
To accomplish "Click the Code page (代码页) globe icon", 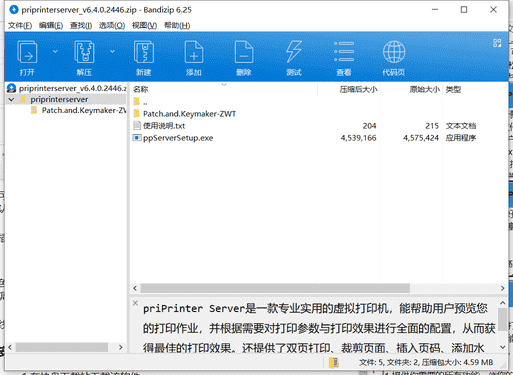I will [394, 52].
